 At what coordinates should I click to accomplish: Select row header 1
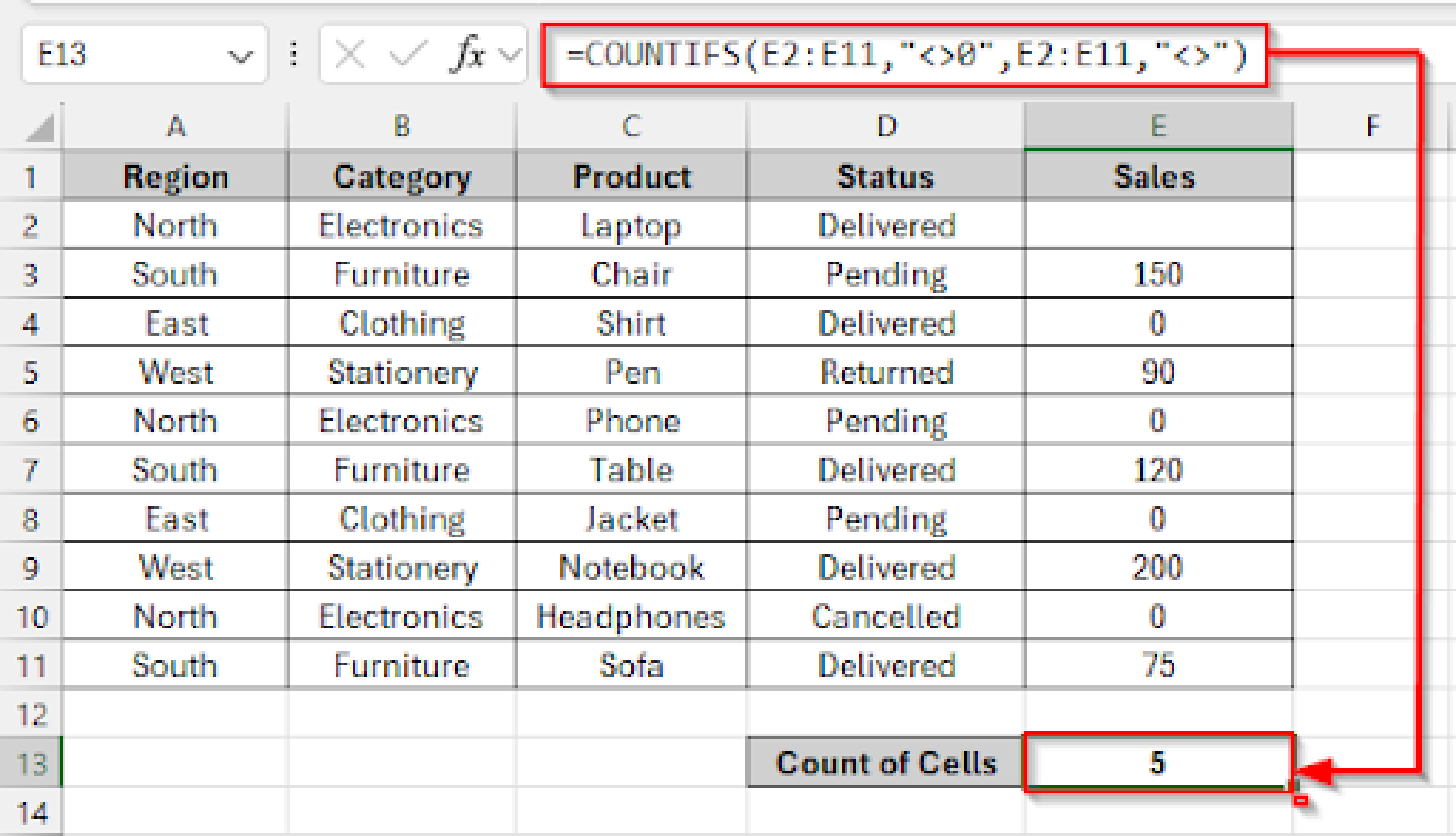30,175
